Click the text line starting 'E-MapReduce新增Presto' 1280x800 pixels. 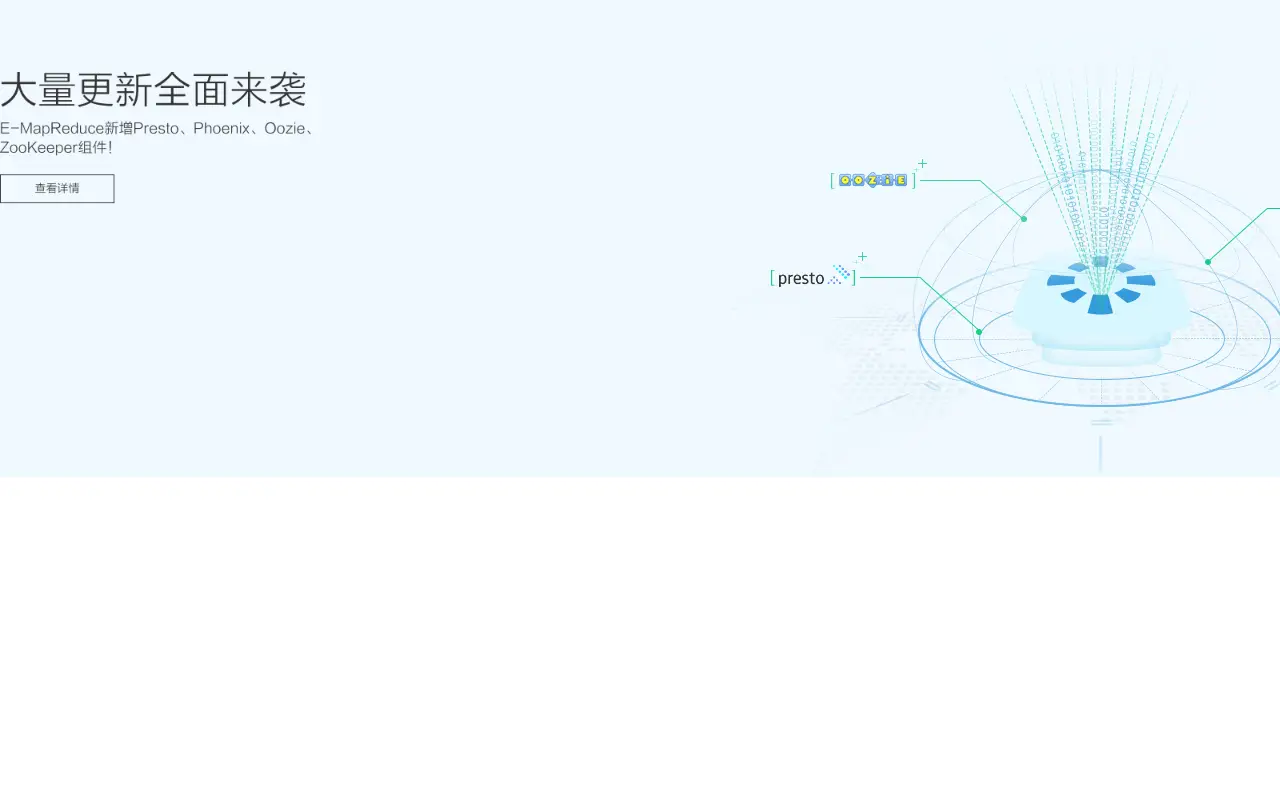159,128
